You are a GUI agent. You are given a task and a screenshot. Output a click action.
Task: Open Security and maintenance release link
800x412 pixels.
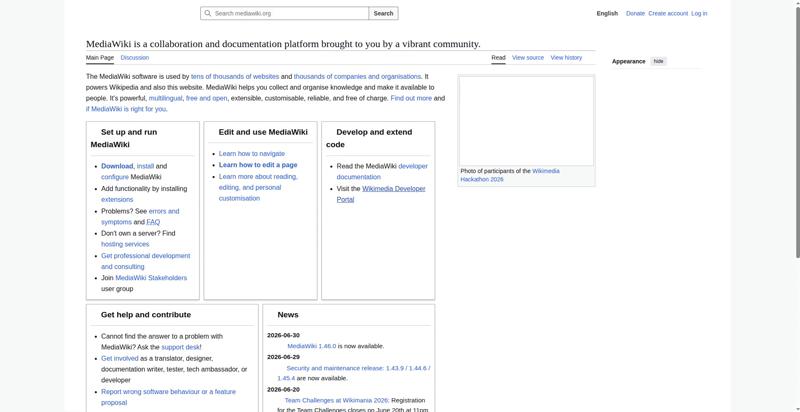pyautogui.click(x=354, y=373)
